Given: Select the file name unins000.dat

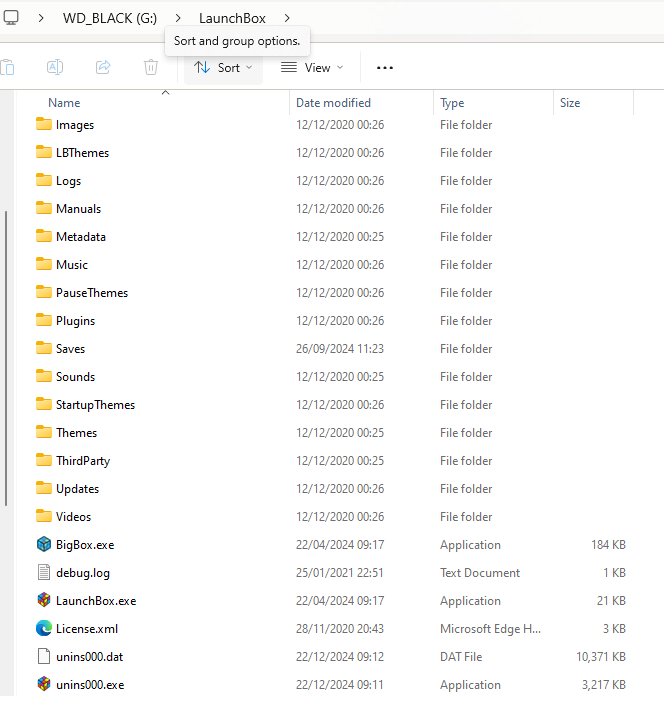Looking at the screenshot, I should 89,657.
